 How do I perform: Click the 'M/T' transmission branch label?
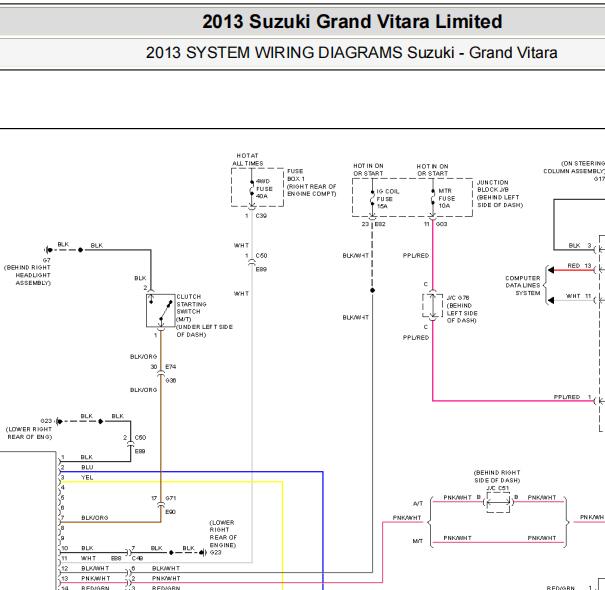coord(417,541)
